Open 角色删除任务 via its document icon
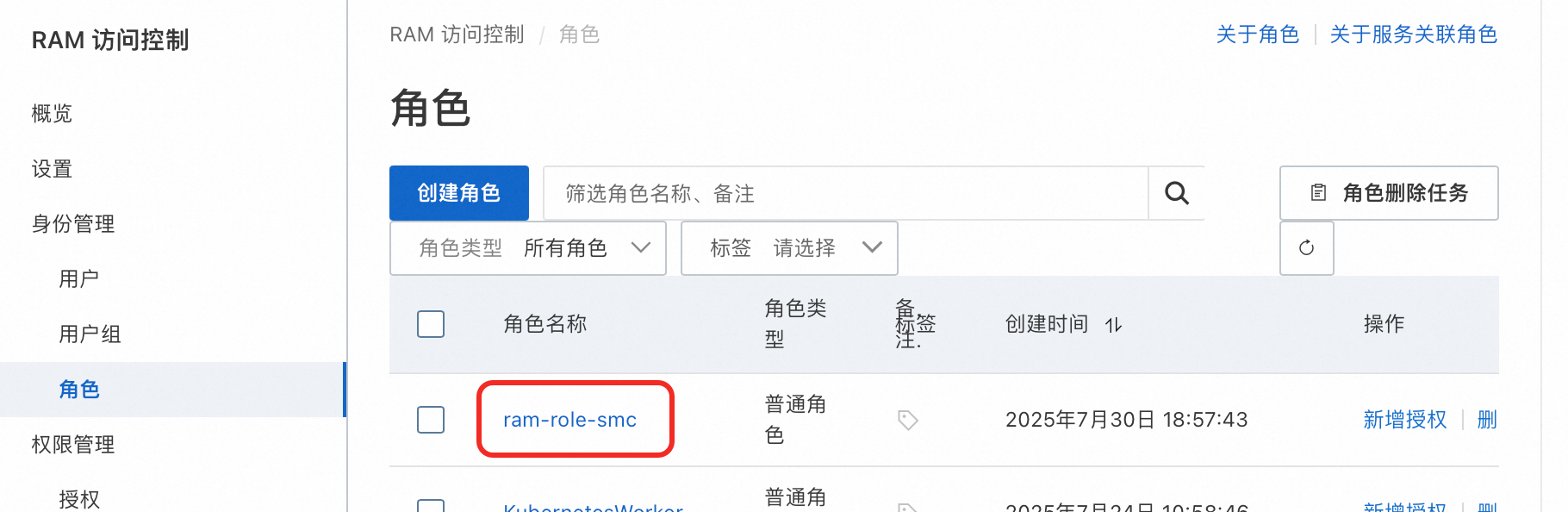Screen dimensions: 1568x512 tap(1318, 193)
